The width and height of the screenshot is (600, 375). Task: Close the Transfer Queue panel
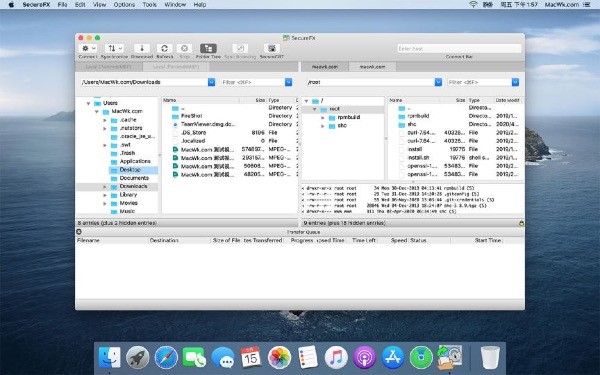click(x=79, y=232)
